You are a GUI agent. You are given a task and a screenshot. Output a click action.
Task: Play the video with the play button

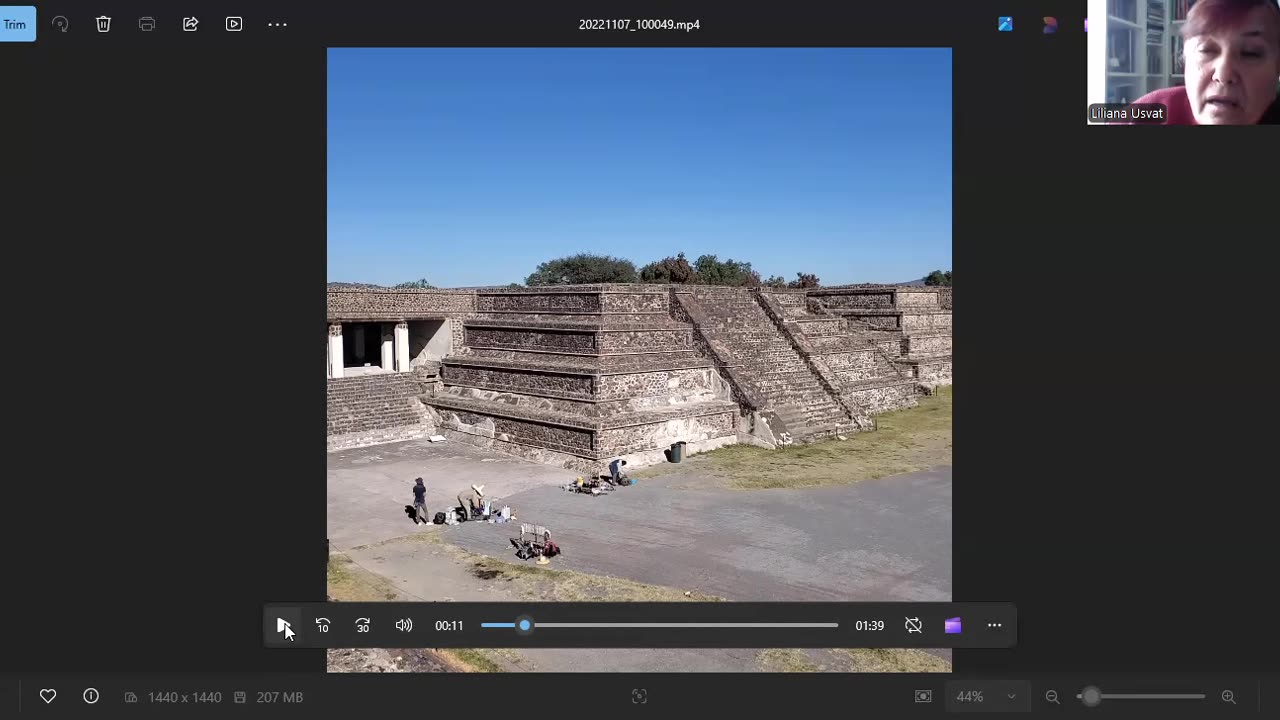pyautogui.click(x=283, y=625)
